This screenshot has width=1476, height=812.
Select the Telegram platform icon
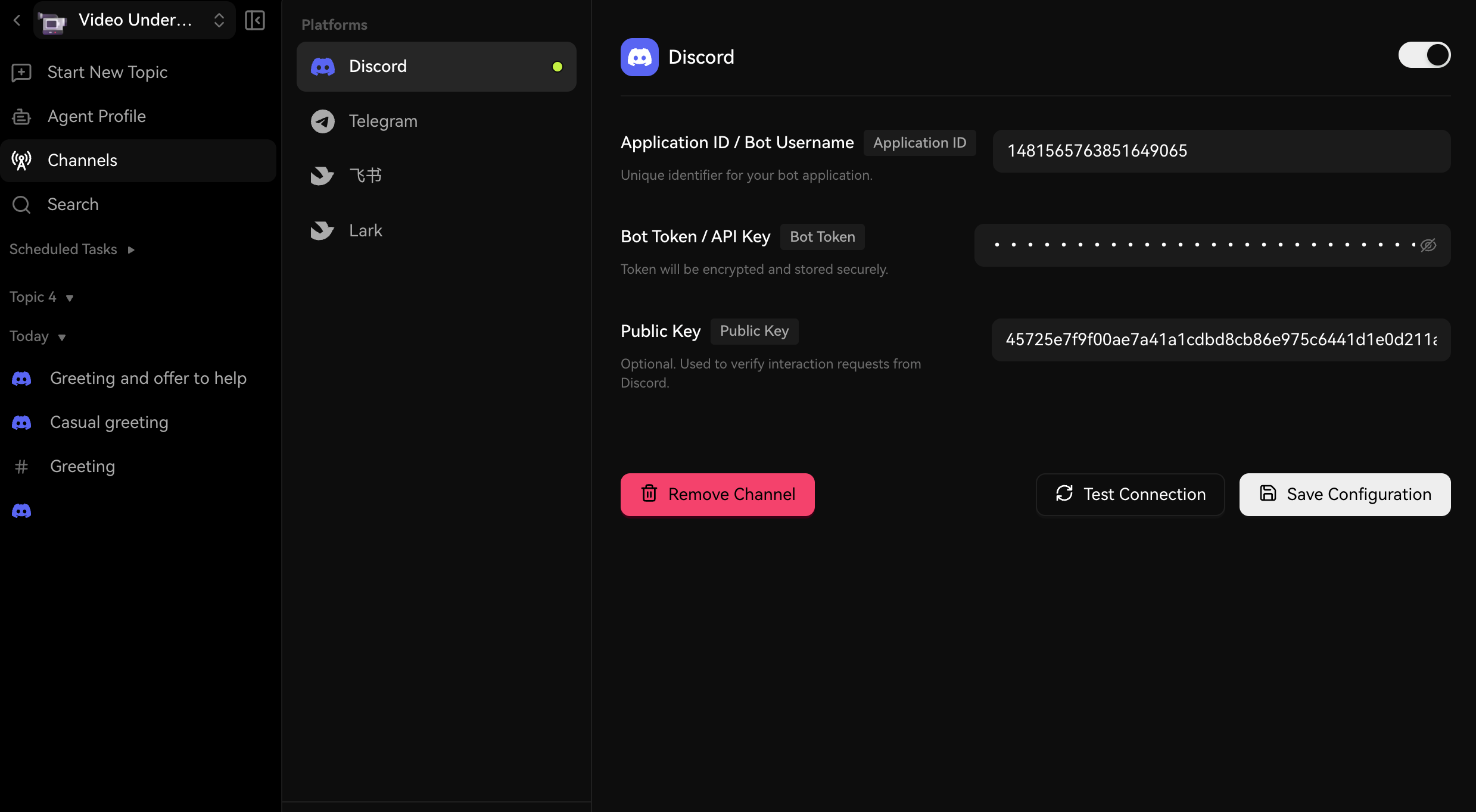point(323,121)
